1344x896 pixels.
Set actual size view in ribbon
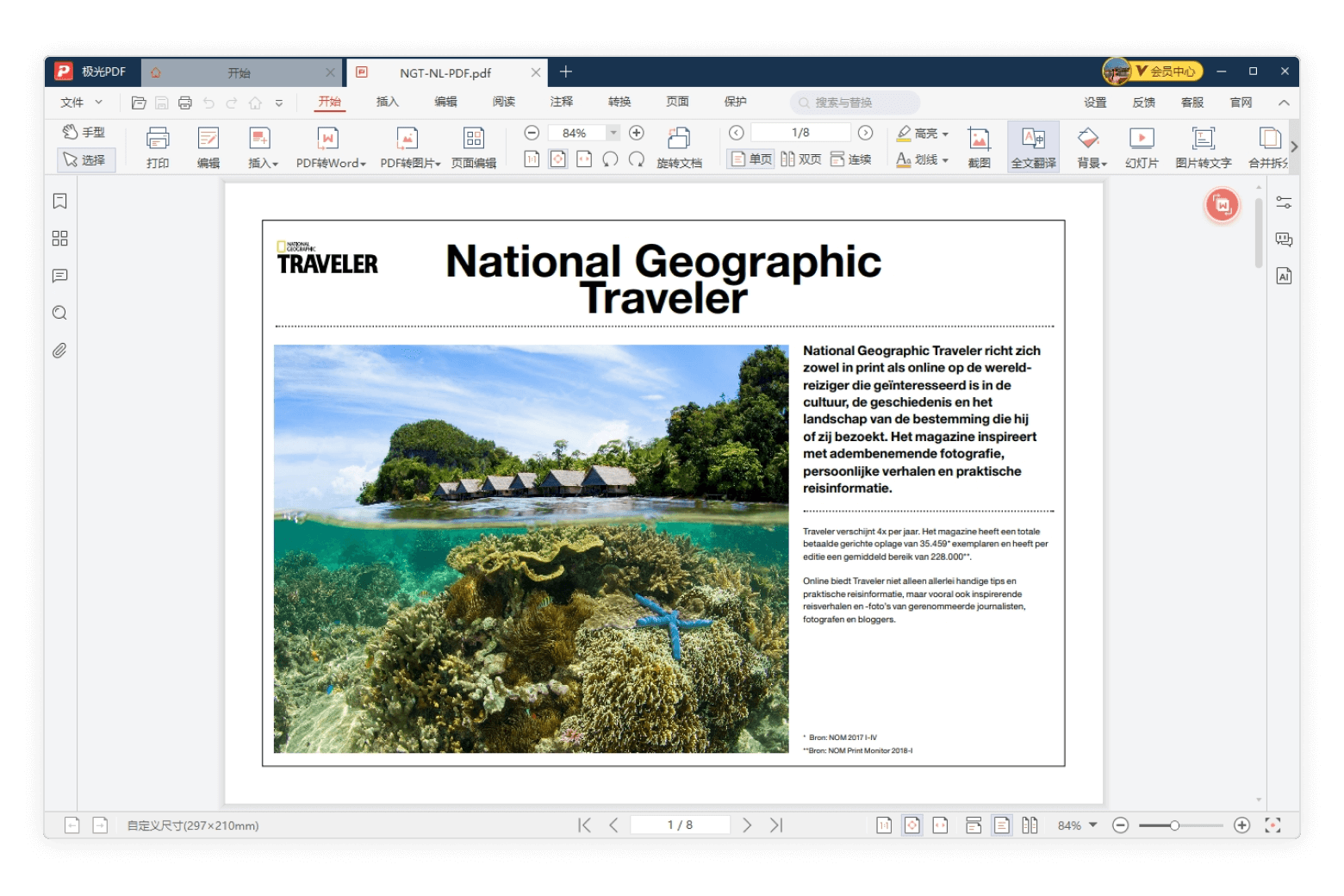(532, 159)
